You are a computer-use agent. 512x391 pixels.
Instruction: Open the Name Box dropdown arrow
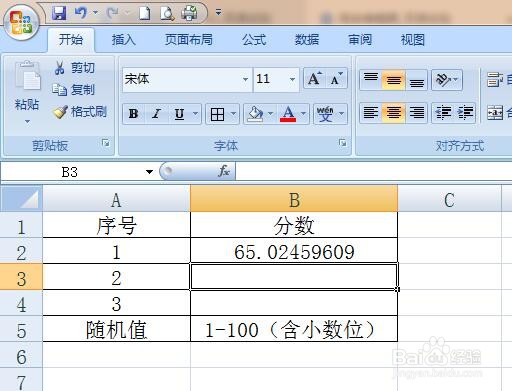click(149, 172)
